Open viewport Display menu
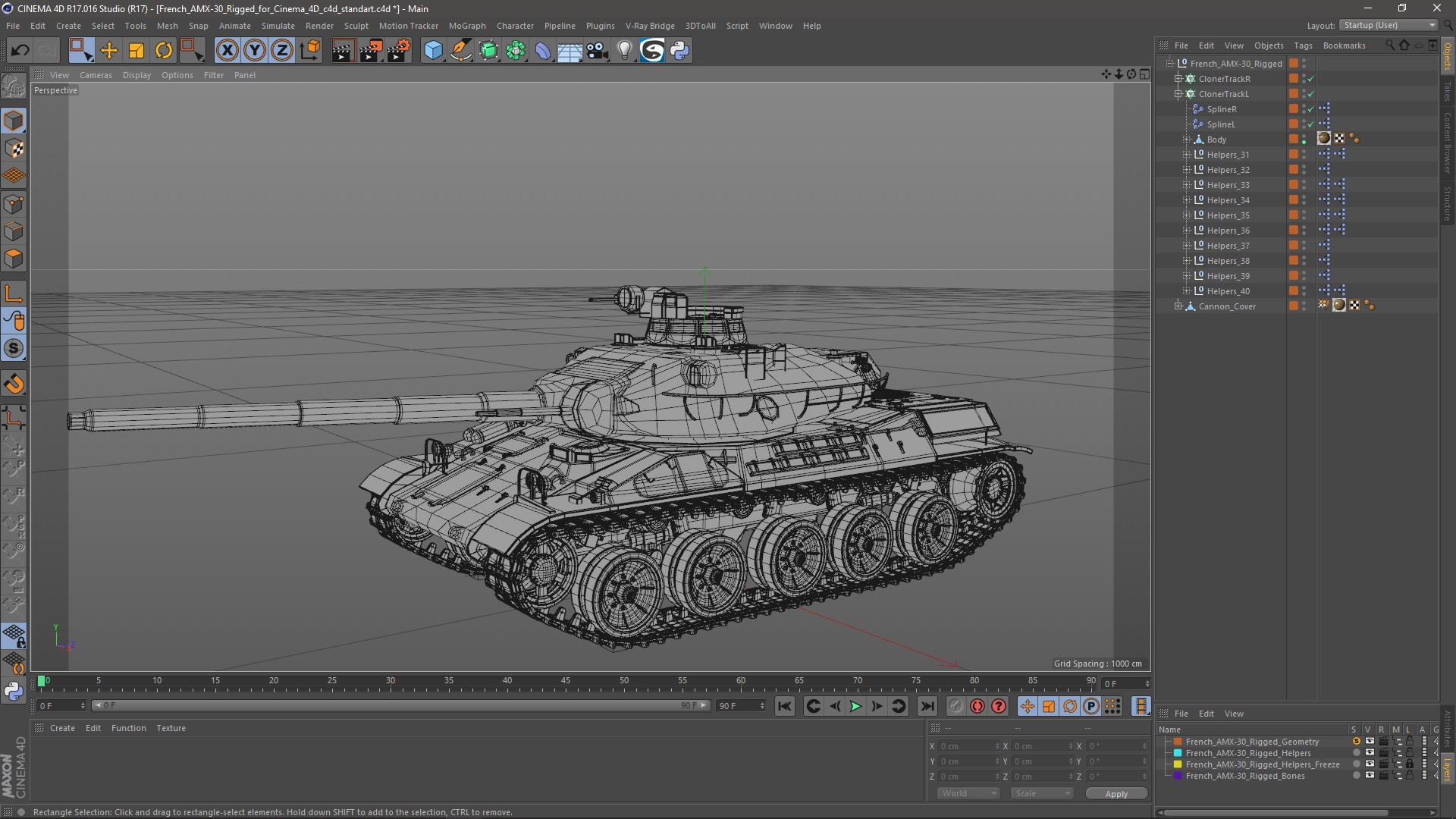The image size is (1456, 819). pyautogui.click(x=136, y=75)
